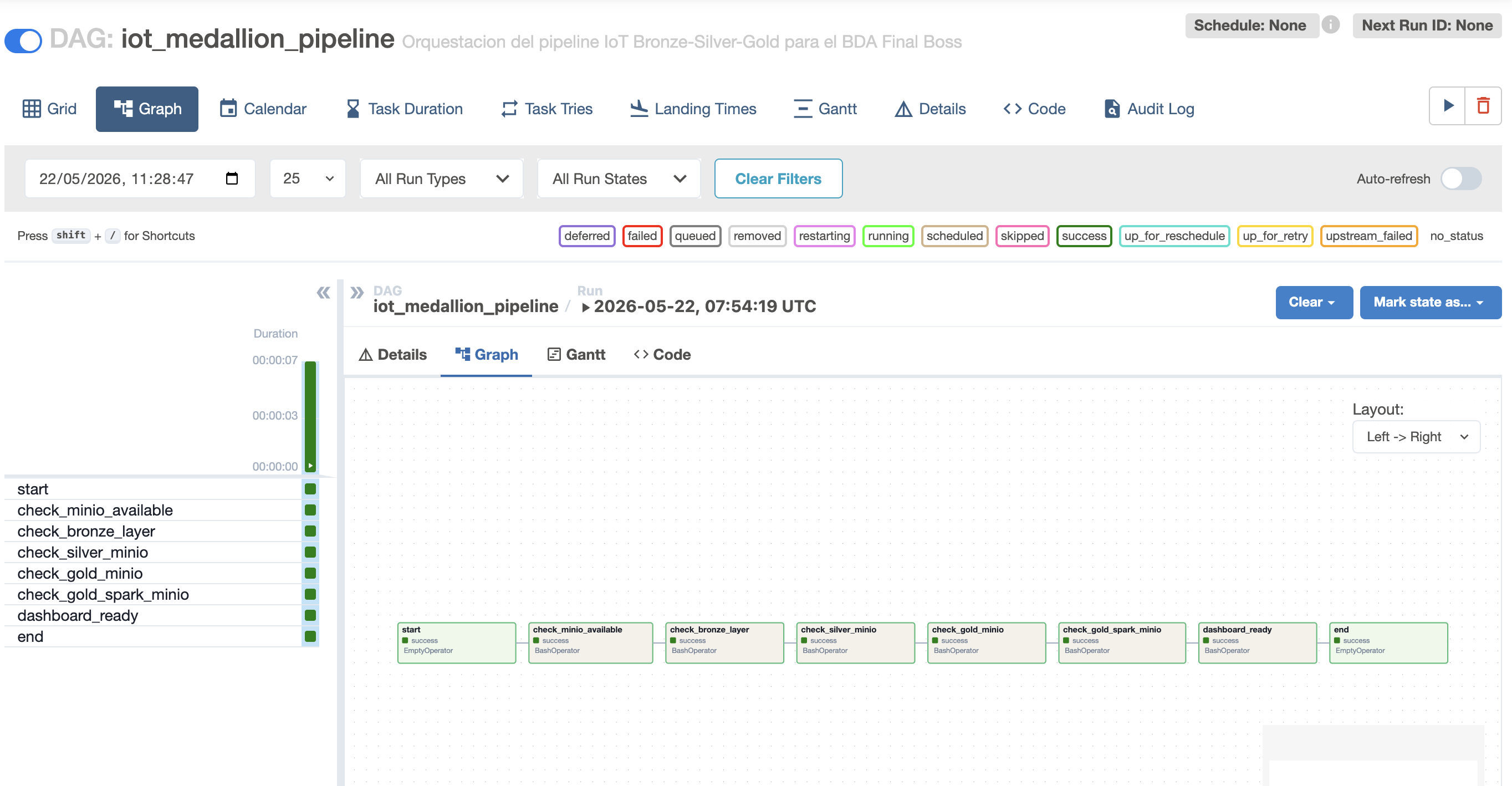The image size is (1512, 786).
Task: Delete the DAG with trash icon
Action: coord(1483,106)
